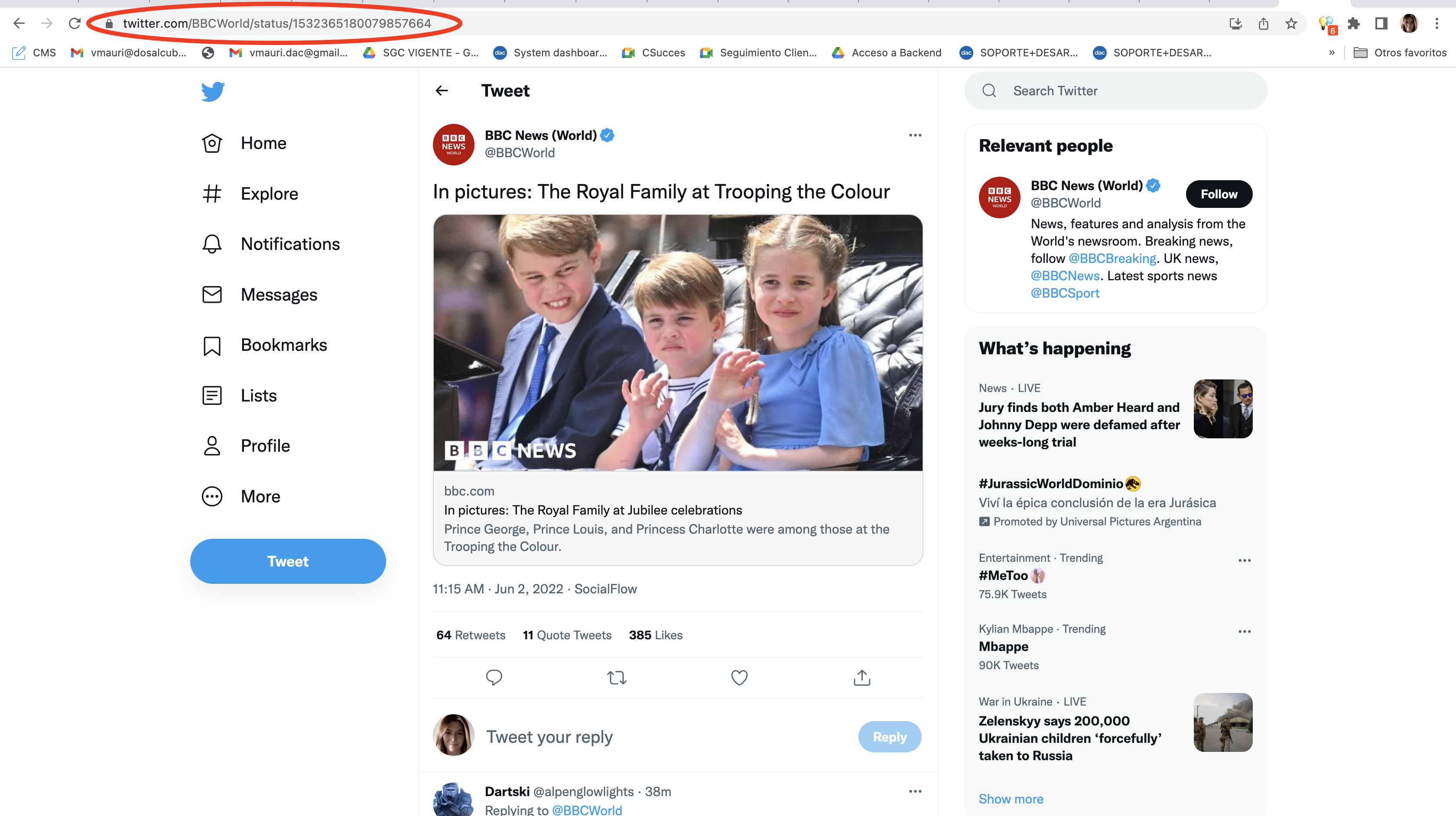Screen dimensions: 1456x816
Task: Open the @BBCBreaking link in bio
Action: point(1112,258)
